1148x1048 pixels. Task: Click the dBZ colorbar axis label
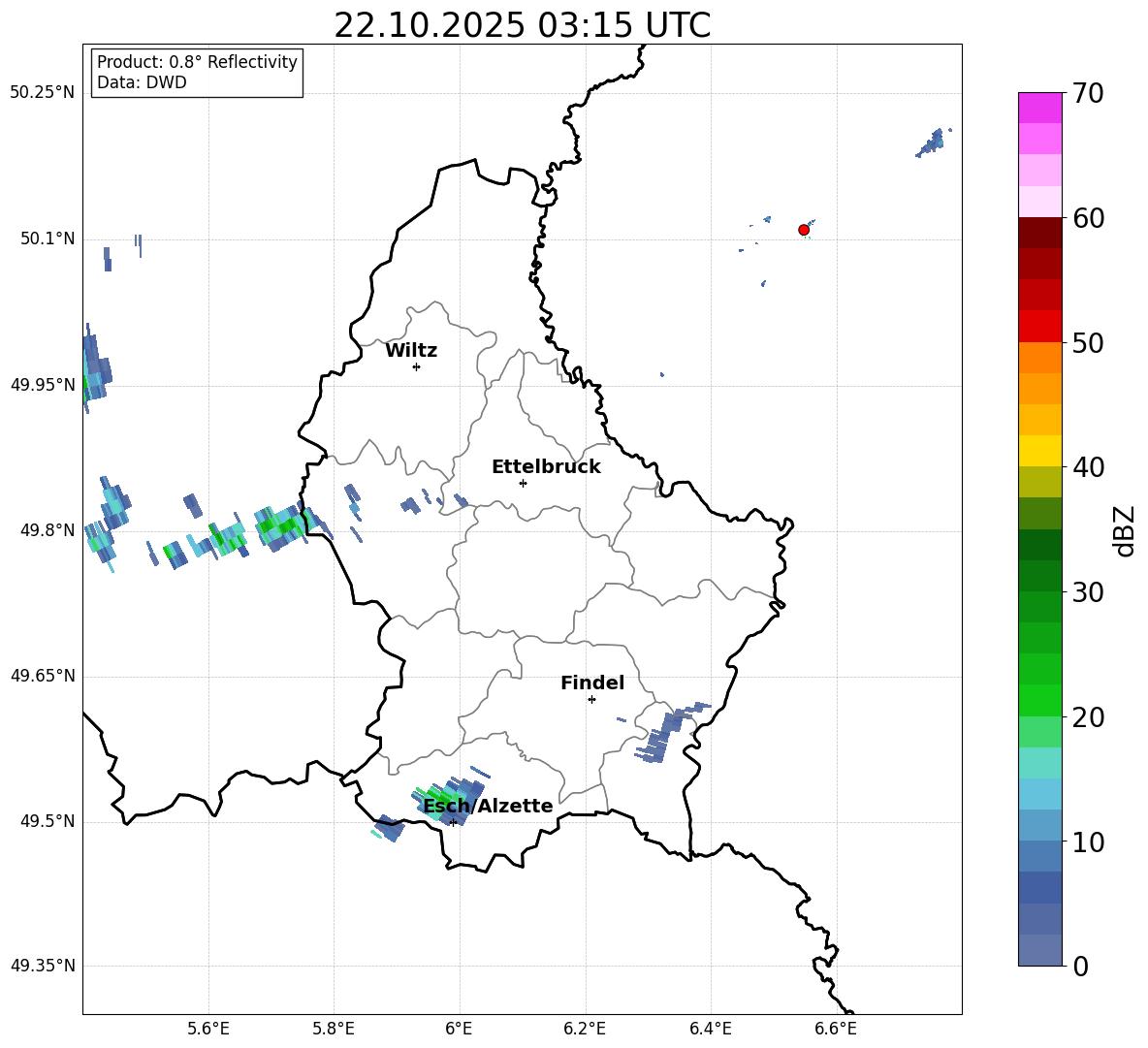pyautogui.click(x=1125, y=530)
